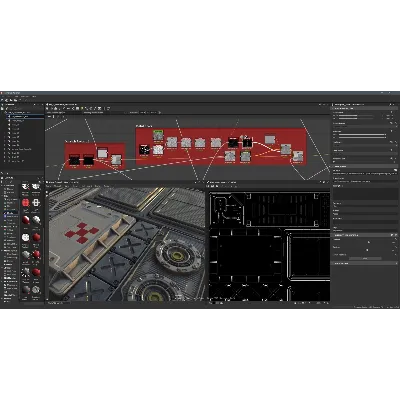The image size is (400, 400).
Task: Select white noise node below the top green-outlined node
Action: coord(158,150)
